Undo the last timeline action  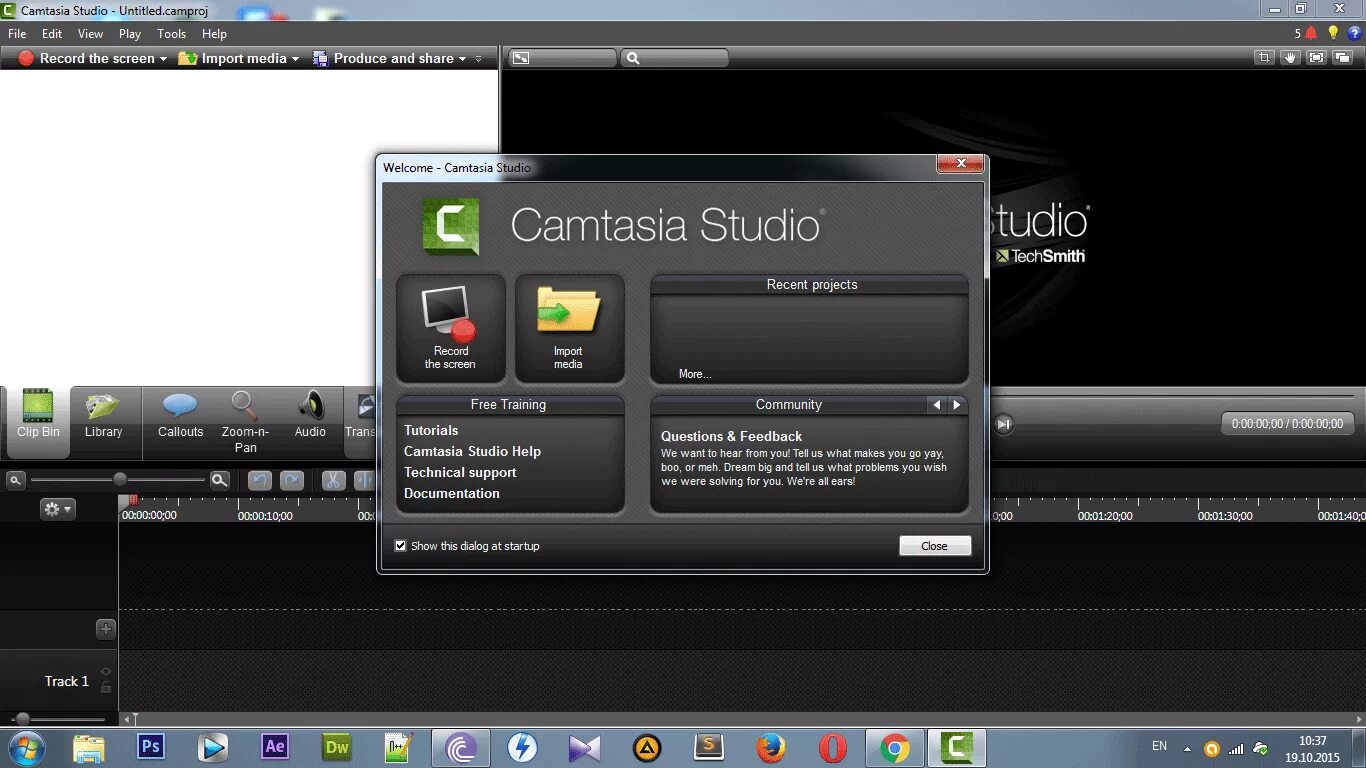click(x=260, y=481)
